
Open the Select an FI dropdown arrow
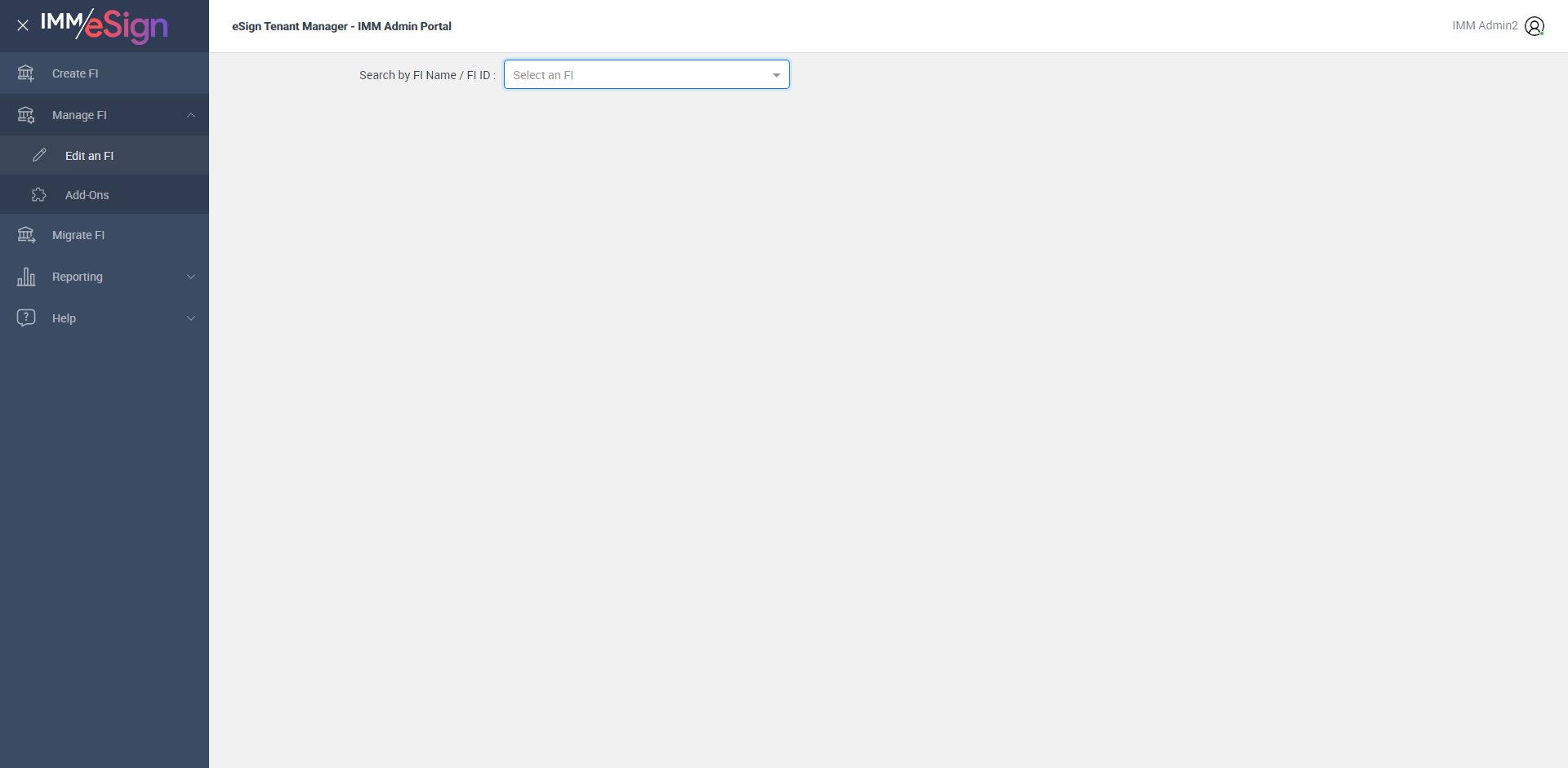coord(776,75)
